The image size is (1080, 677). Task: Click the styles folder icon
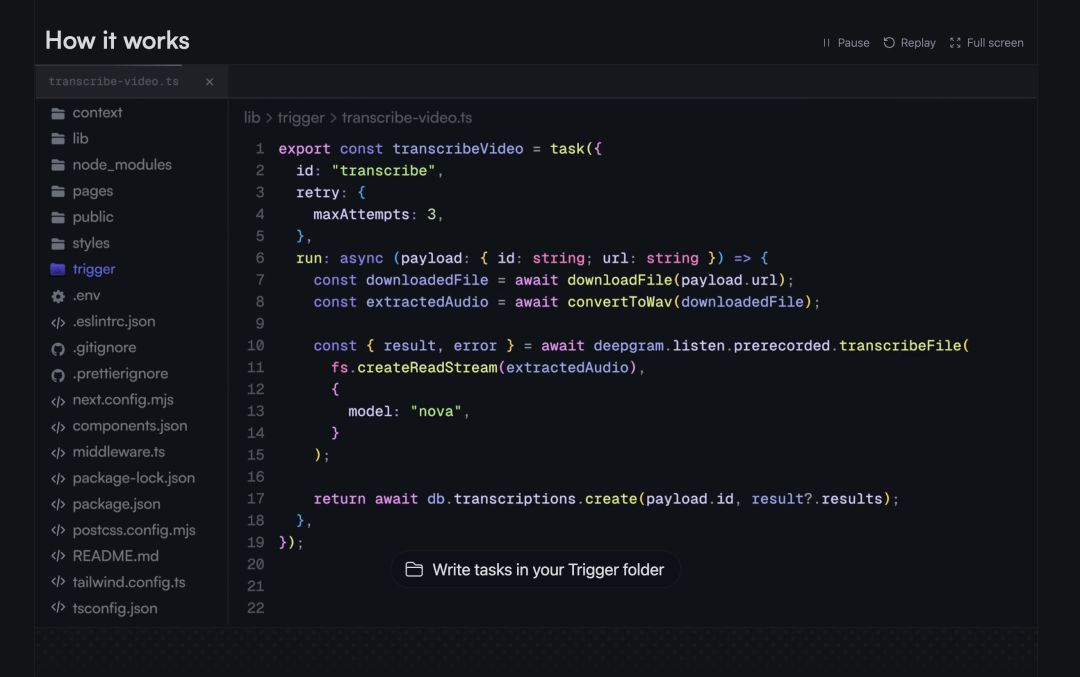(x=58, y=243)
